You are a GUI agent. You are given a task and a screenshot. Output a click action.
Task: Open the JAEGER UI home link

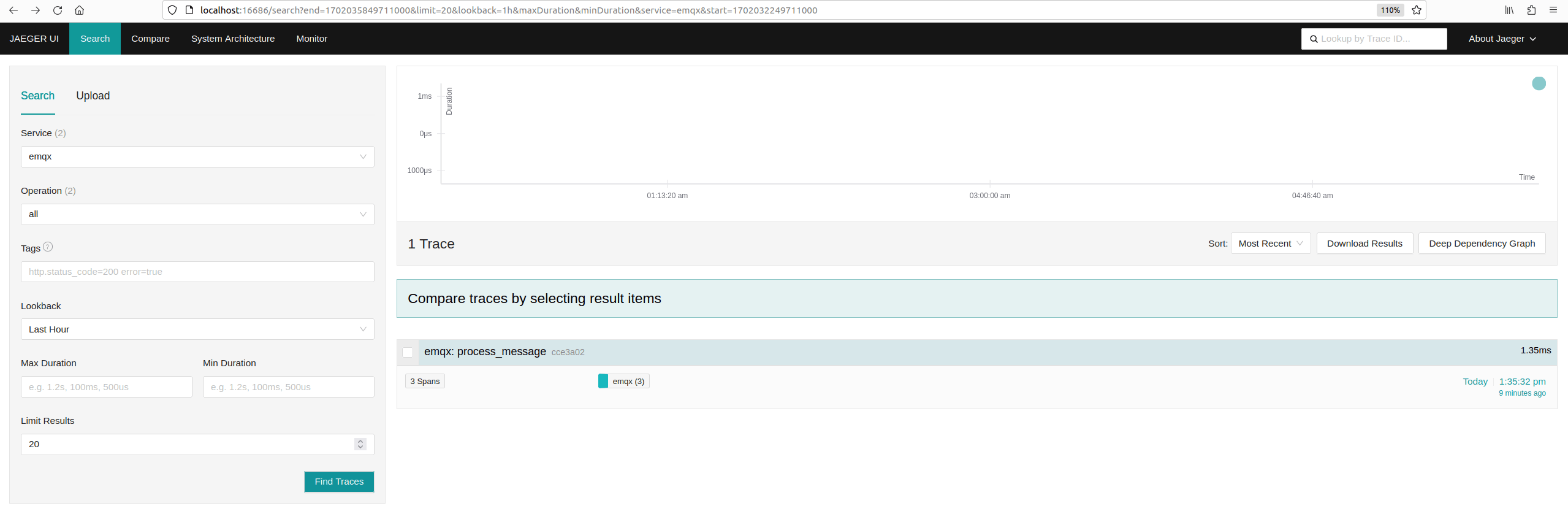34,39
